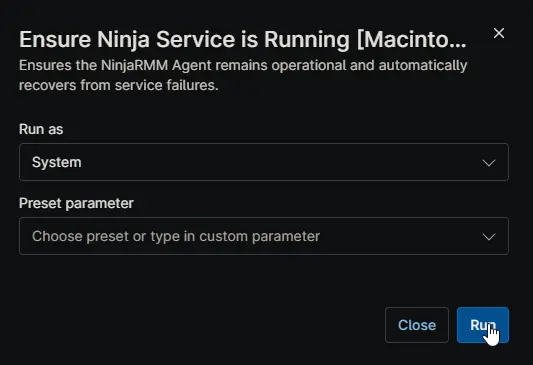The height and width of the screenshot is (365, 533).
Task: Click the 'recovers from service failures' line
Action: click(x=119, y=85)
